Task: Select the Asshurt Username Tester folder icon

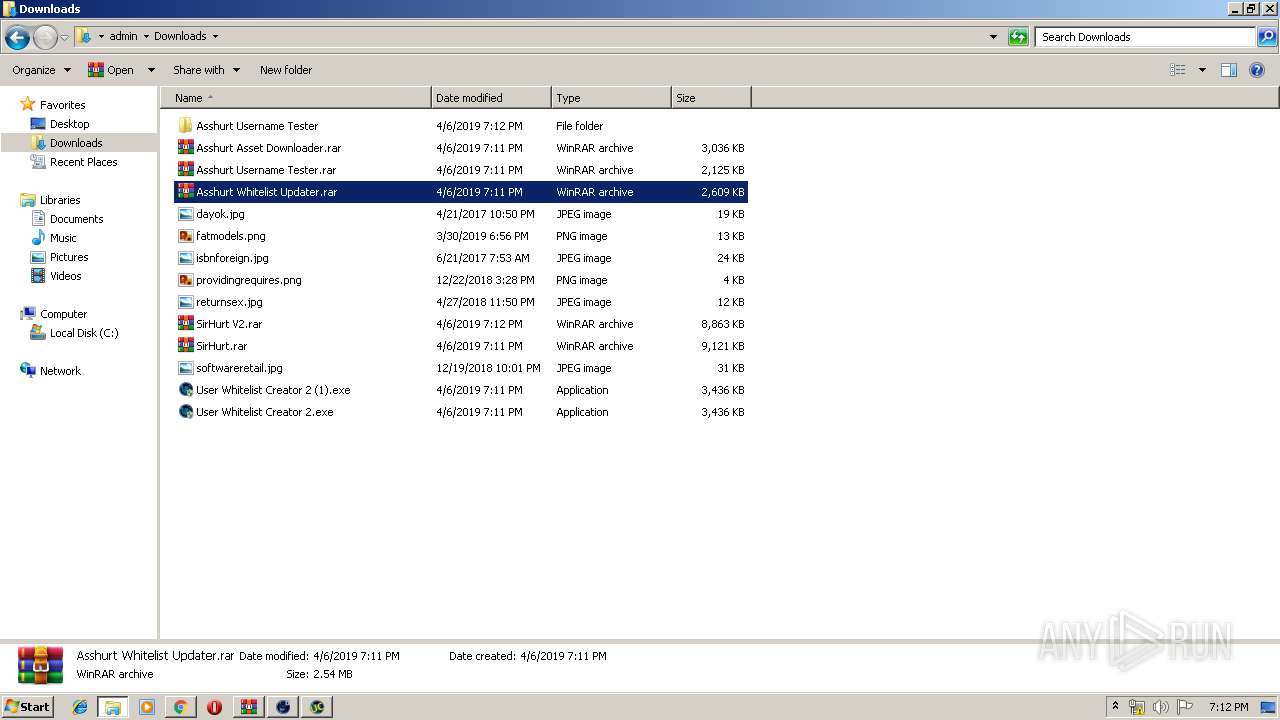Action: pyautogui.click(x=185, y=126)
